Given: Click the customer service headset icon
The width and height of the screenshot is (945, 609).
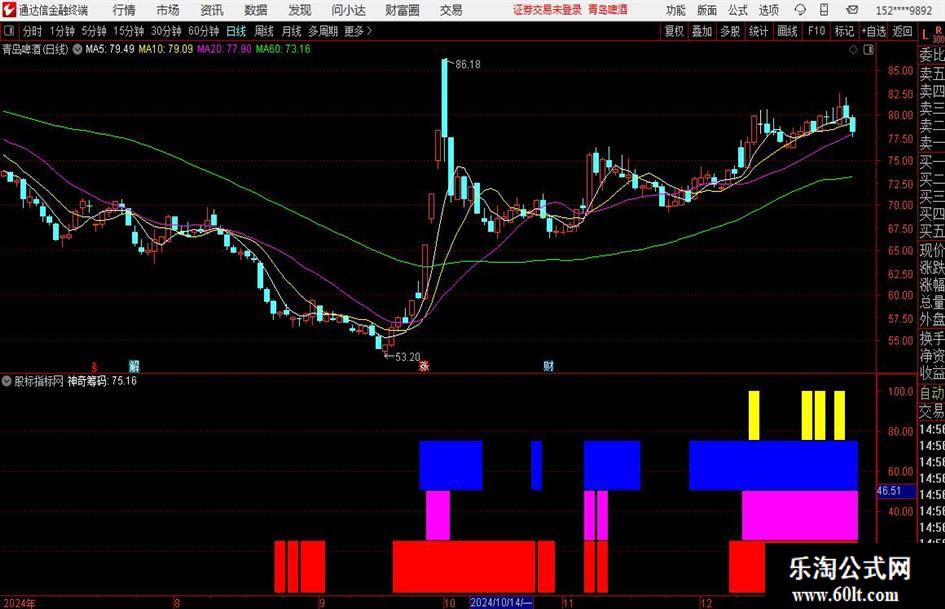Looking at the screenshot, I should (x=800, y=10).
